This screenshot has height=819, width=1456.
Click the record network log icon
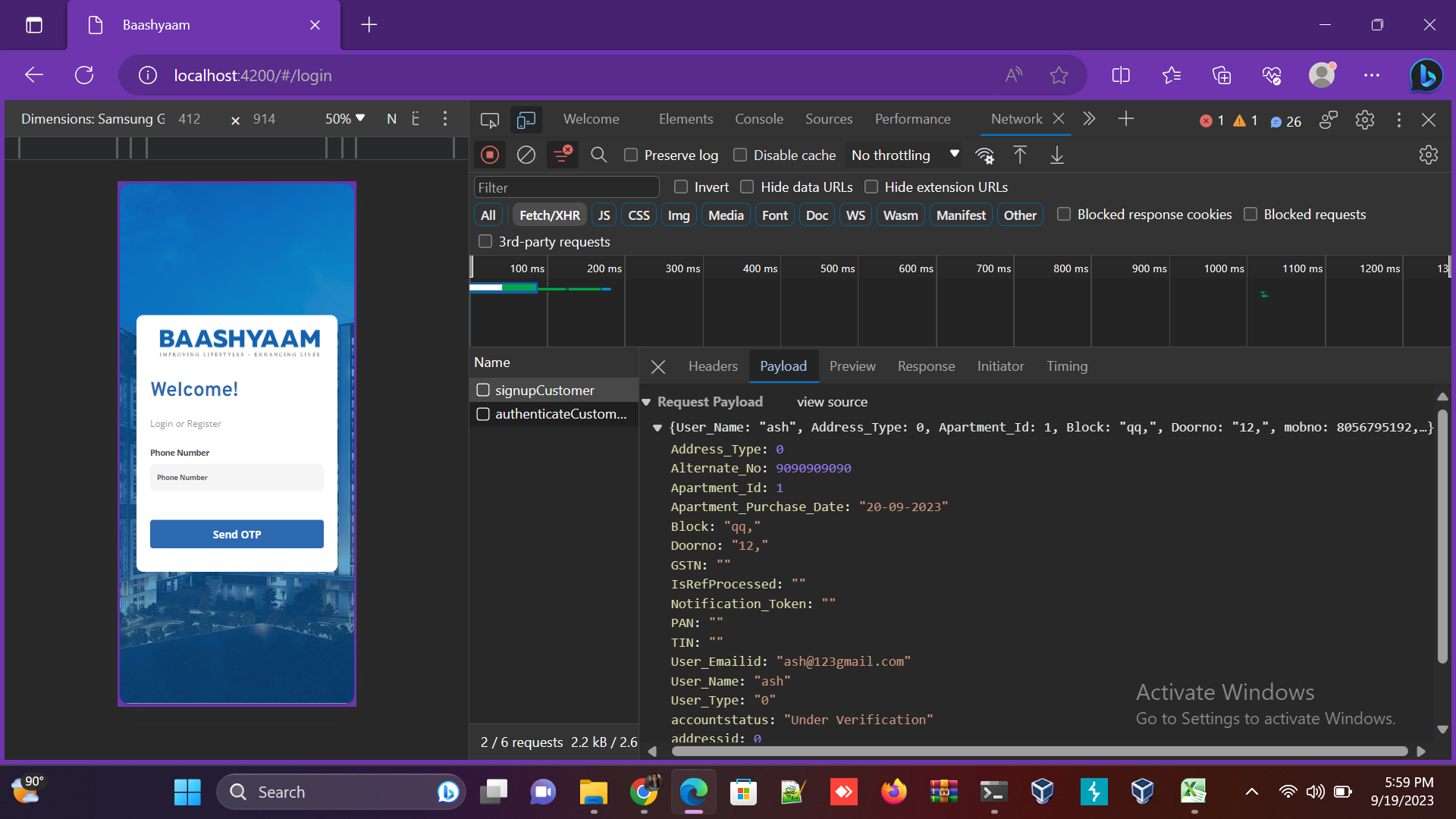[x=490, y=155]
